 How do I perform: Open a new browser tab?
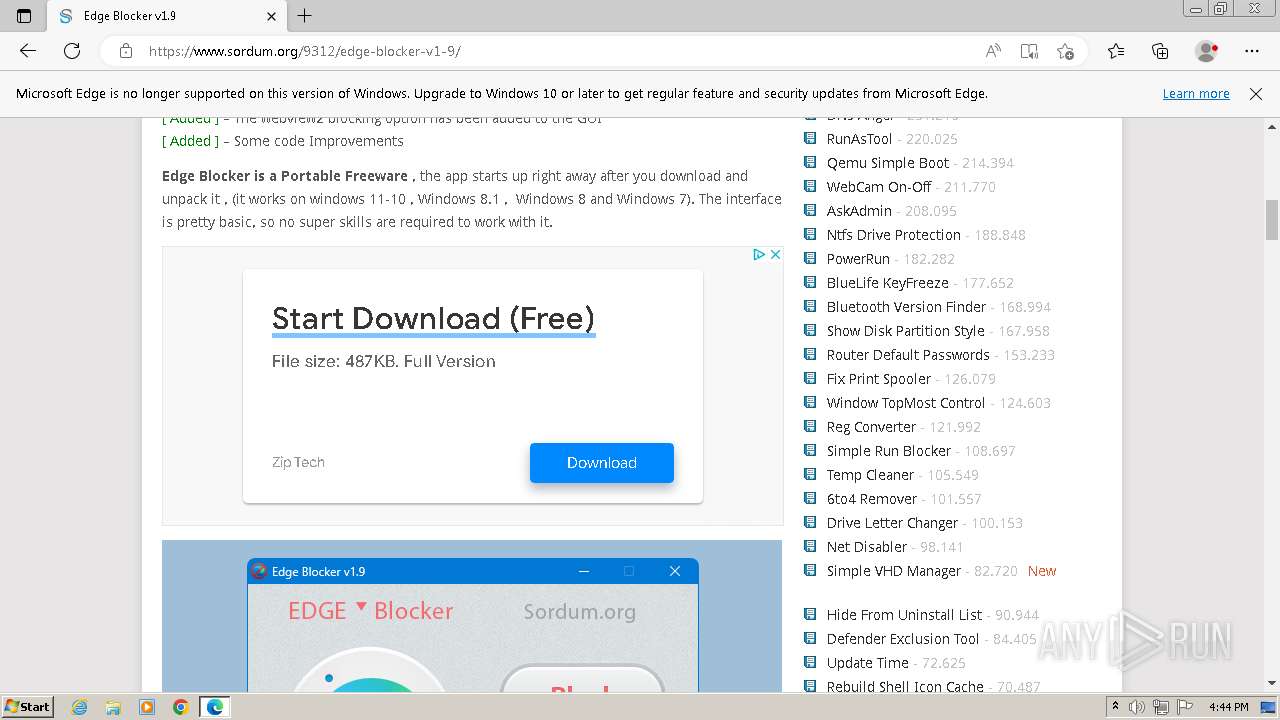point(305,16)
